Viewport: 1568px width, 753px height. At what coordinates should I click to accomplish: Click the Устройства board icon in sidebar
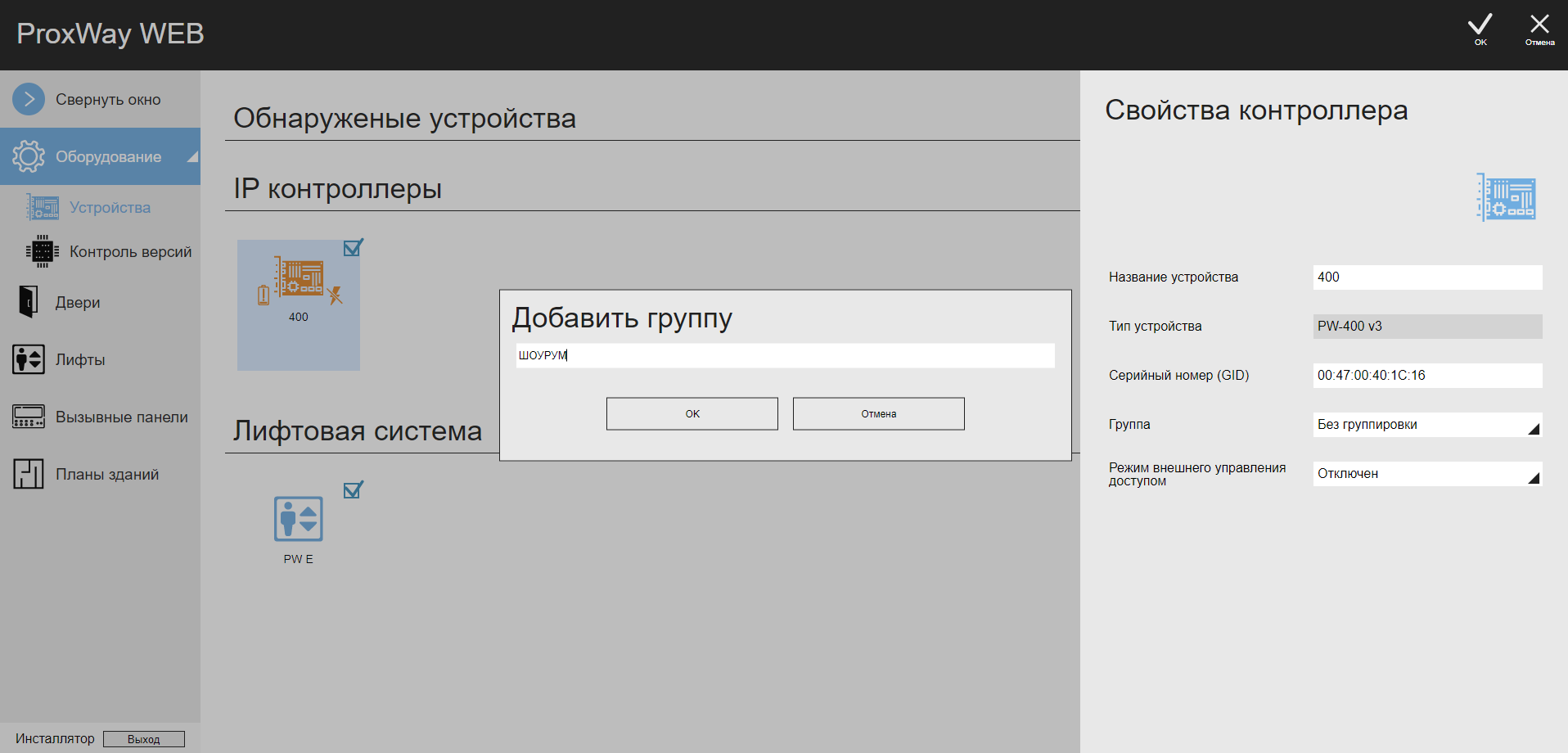pos(43,207)
